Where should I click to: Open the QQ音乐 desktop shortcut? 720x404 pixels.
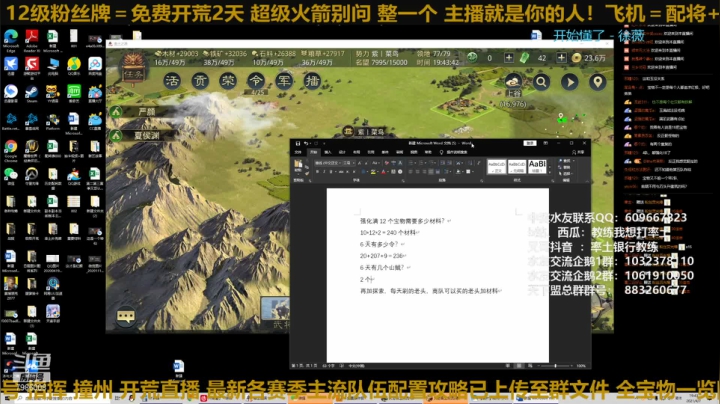tap(74, 66)
